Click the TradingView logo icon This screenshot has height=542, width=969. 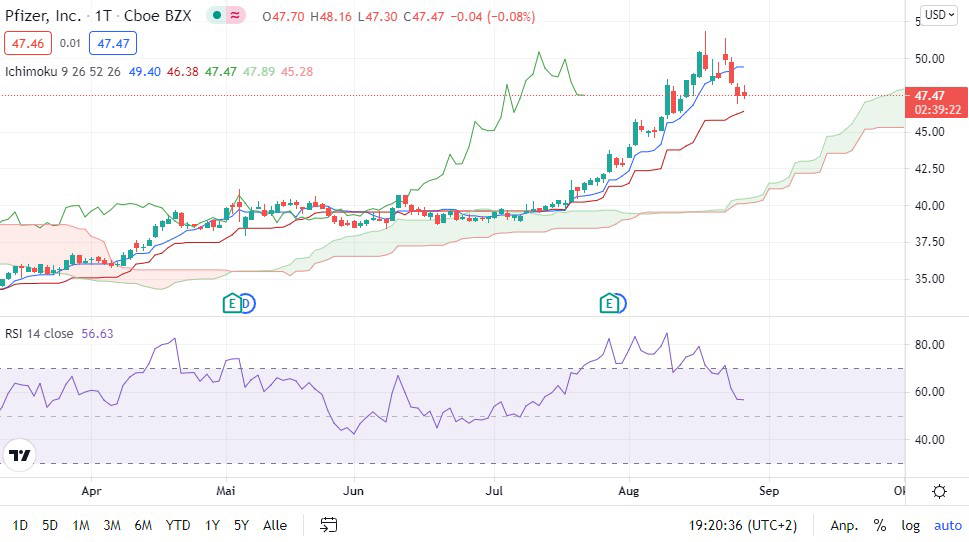pyautogui.click(x=19, y=455)
